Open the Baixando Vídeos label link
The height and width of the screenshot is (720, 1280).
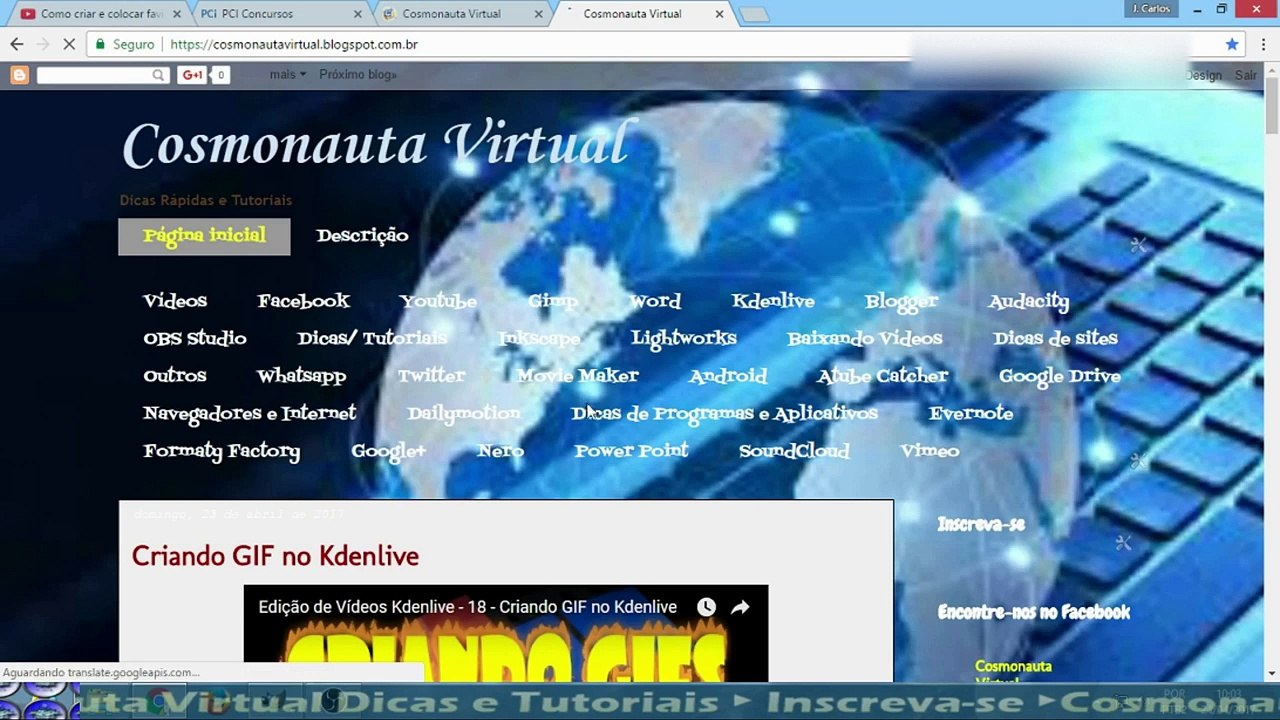pyautogui.click(x=865, y=338)
